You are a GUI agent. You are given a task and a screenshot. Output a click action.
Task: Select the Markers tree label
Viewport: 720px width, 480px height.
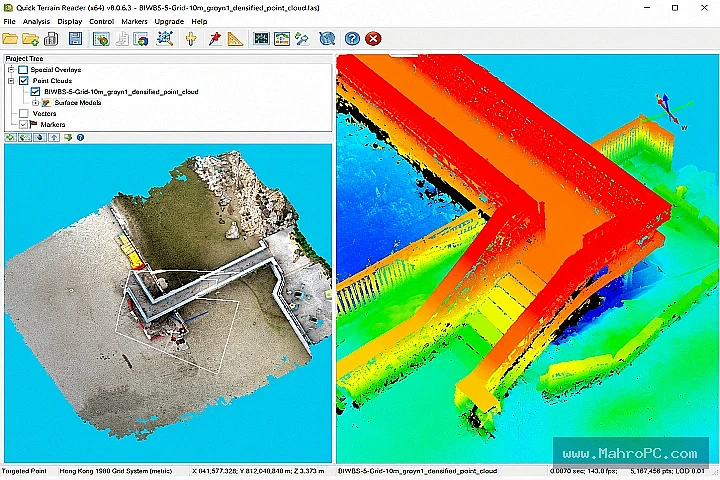[x=53, y=124]
